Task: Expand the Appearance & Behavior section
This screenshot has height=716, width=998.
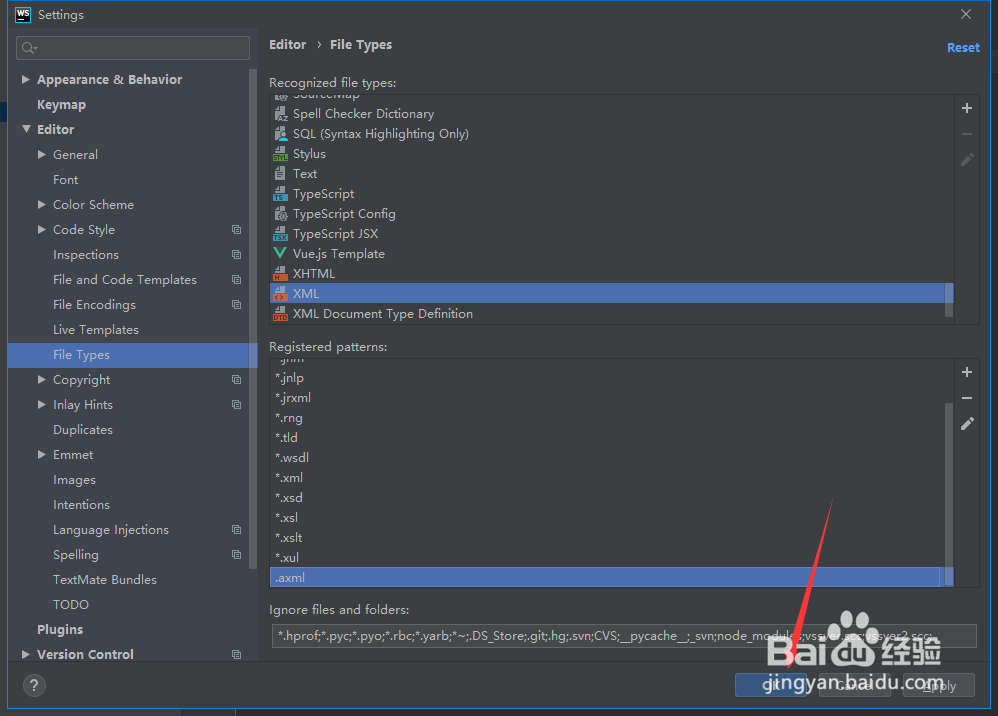Action: pyautogui.click(x=25, y=79)
